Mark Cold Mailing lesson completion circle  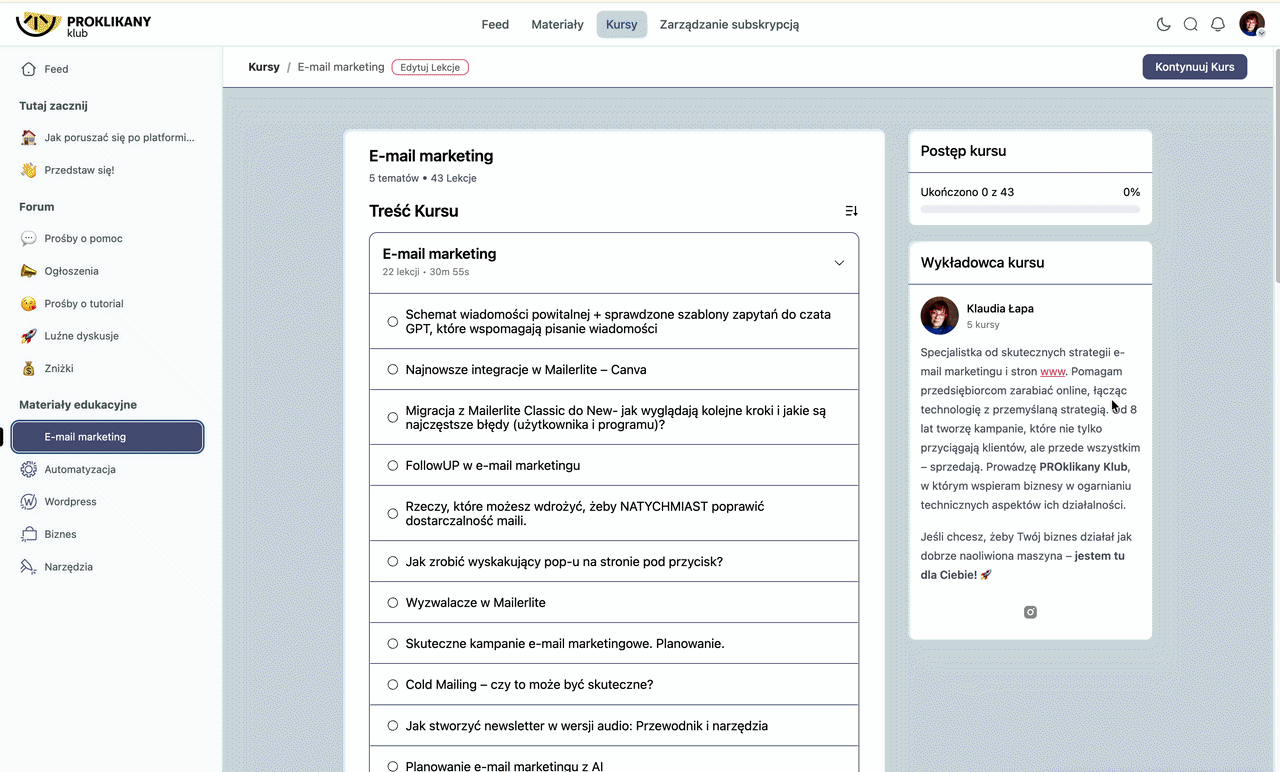(x=392, y=685)
